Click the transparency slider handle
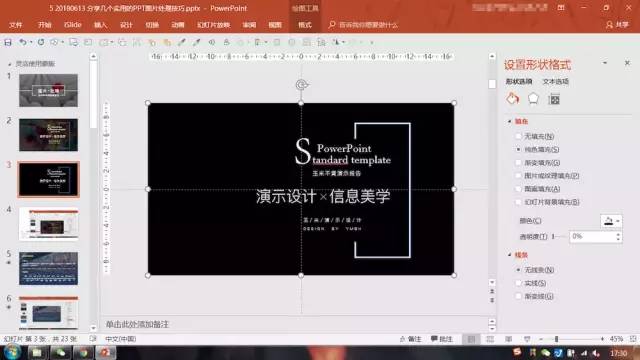 [553, 236]
